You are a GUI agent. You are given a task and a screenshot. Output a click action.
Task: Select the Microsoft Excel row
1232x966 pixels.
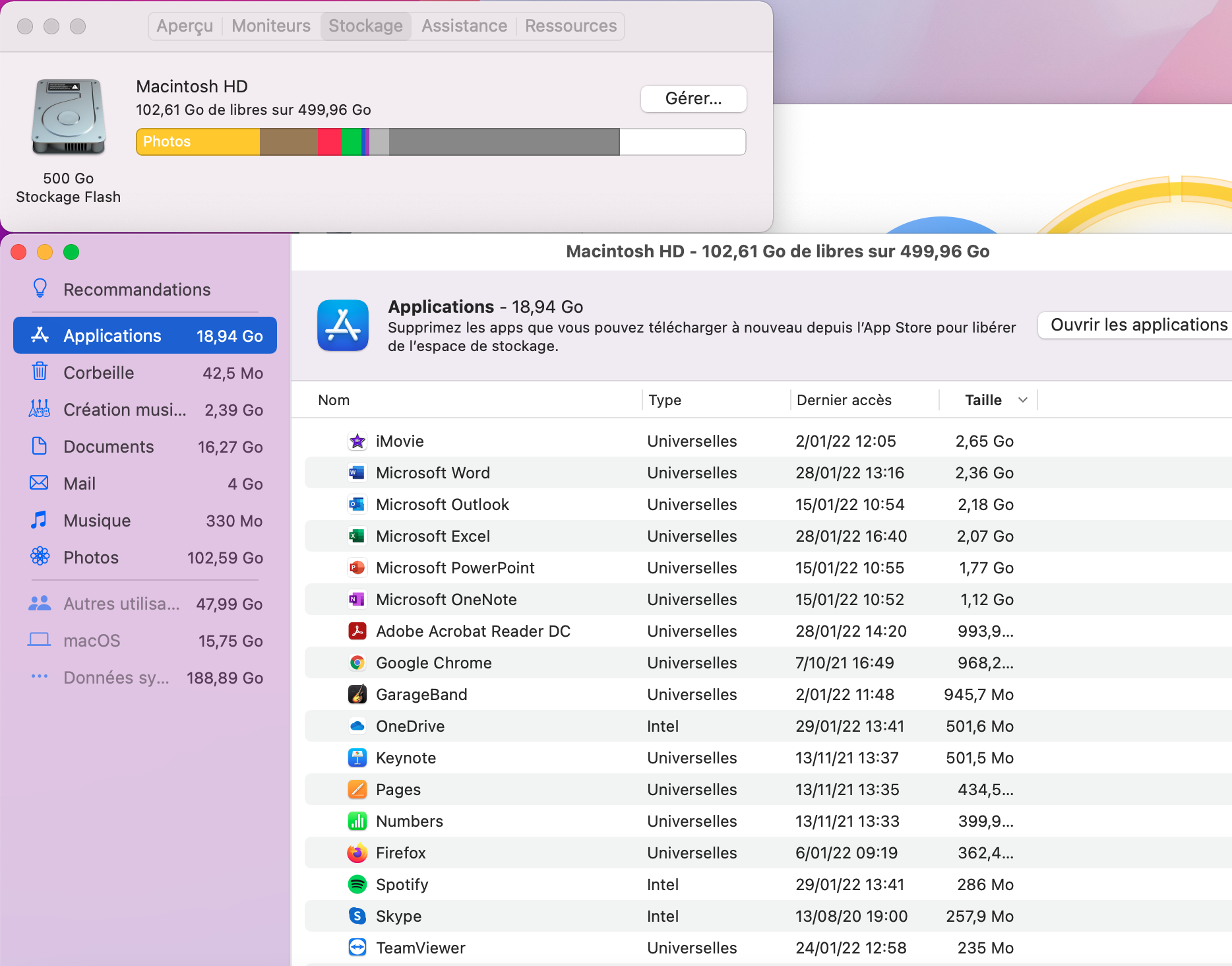660,536
